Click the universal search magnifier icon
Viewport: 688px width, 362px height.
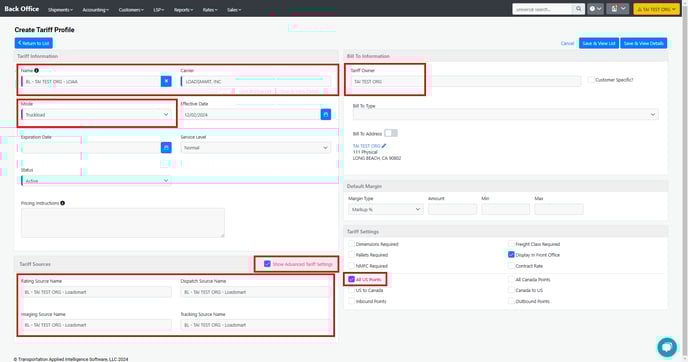click(579, 9)
